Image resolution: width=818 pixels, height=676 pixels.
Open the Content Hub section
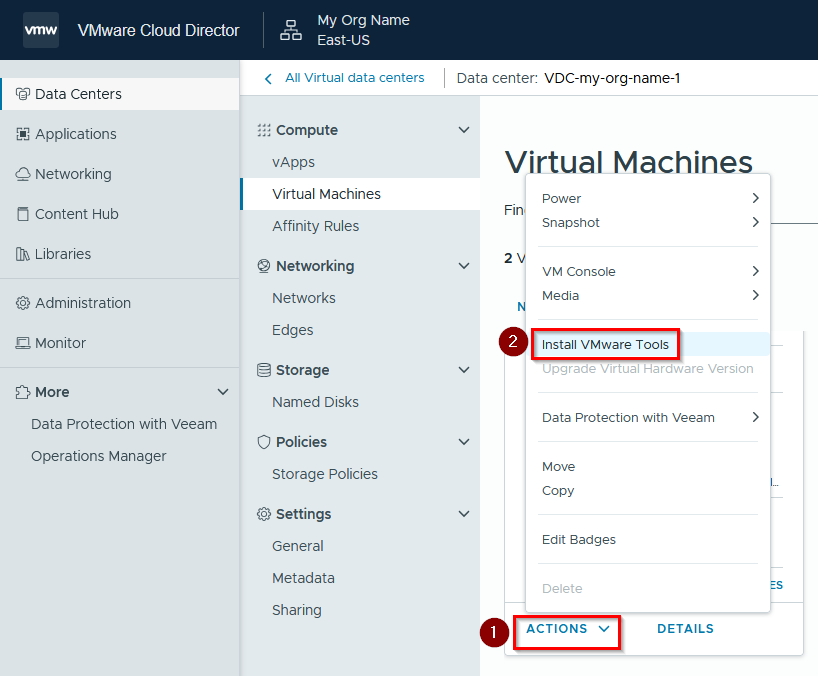tap(119, 214)
